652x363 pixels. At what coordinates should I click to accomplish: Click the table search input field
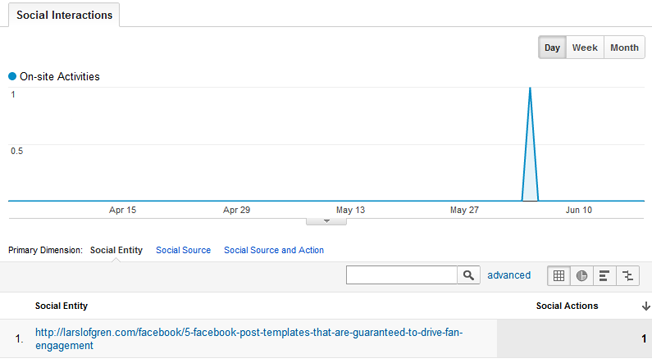pyautogui.click(x=402, y=275)
